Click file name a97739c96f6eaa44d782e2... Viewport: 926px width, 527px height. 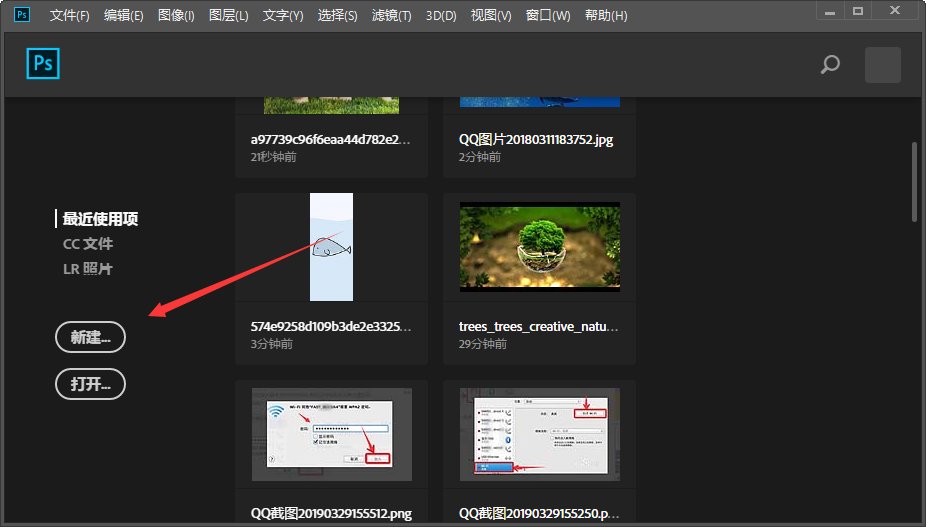click(x=330, y=139)
